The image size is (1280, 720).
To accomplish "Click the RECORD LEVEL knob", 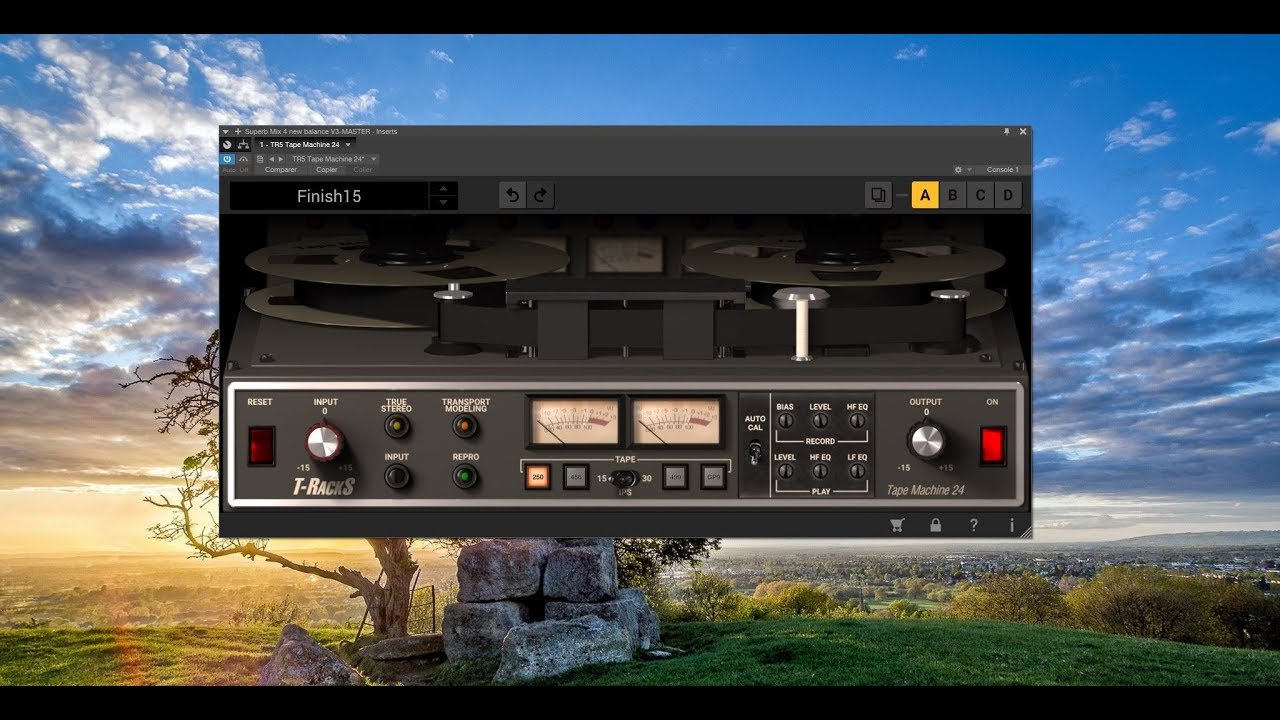I will coord(820,421).
